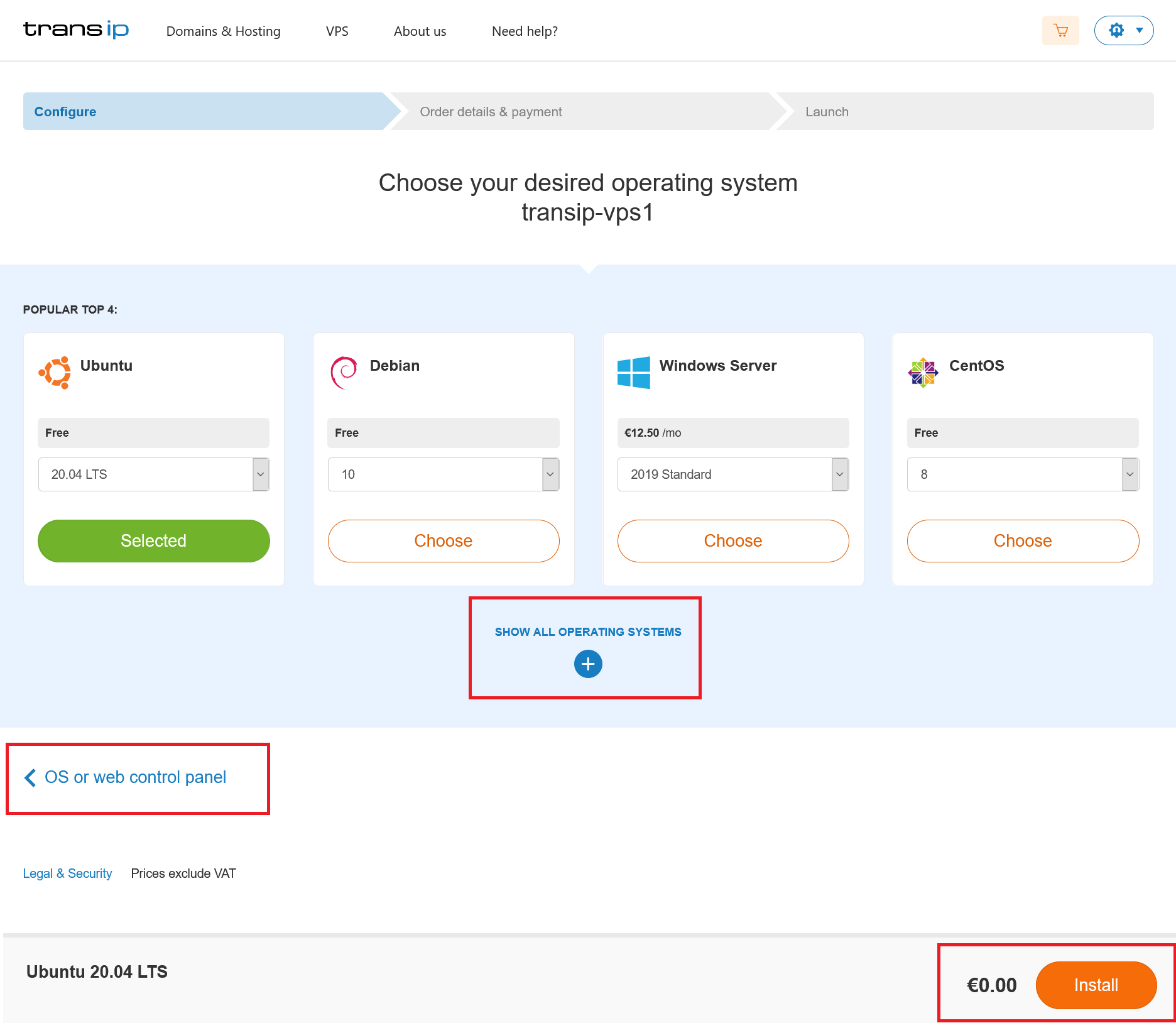The image size is (1176, 1023).
Task: Click transip-vps1 heading text
Action: click(x=588, y=212)
